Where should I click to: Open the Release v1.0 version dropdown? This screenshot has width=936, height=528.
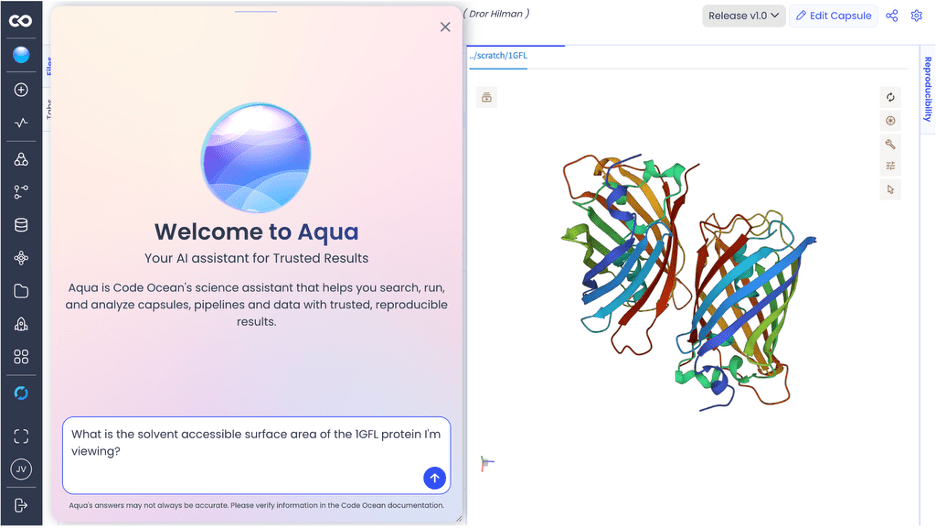(x=743, y=16)
